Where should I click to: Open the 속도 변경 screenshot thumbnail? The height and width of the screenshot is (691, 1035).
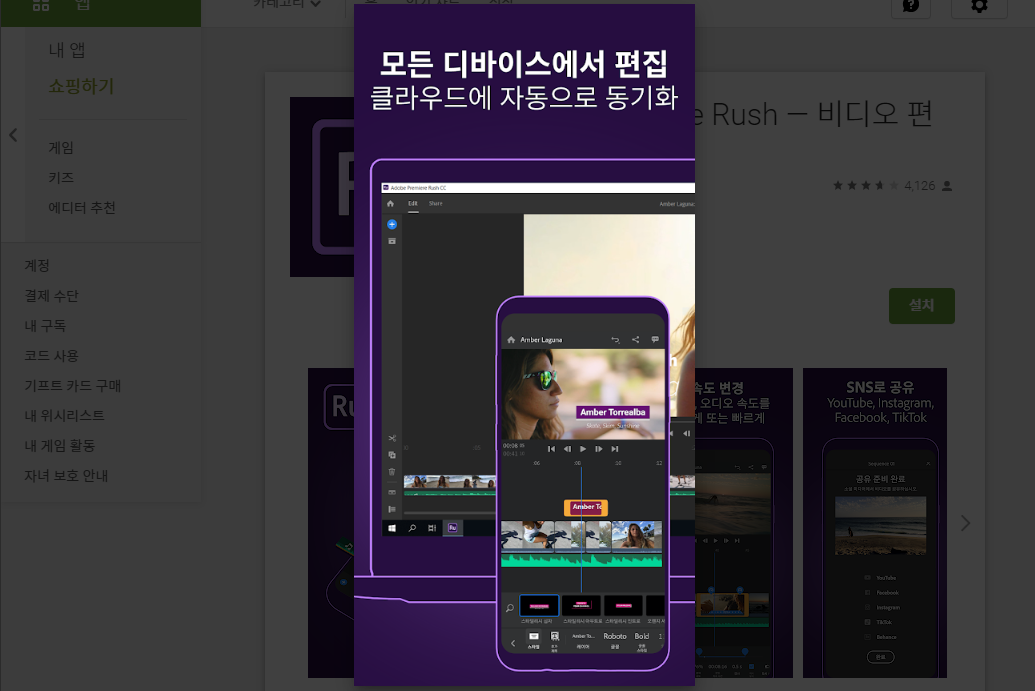[x=743, y=523]
